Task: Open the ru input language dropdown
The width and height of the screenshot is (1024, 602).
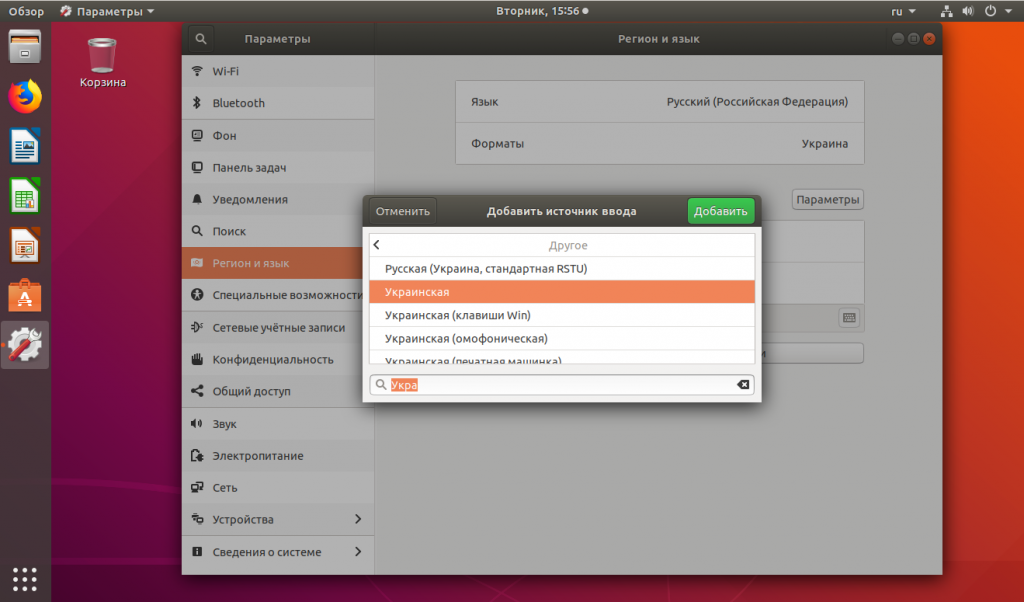Action: (x=904, y=11)
